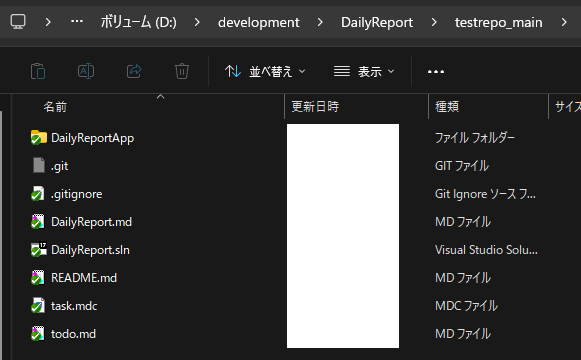Click MD ファイル type cell in todo.md row
The width and height of the screenshot is (581, 360).
coord(463,333)
